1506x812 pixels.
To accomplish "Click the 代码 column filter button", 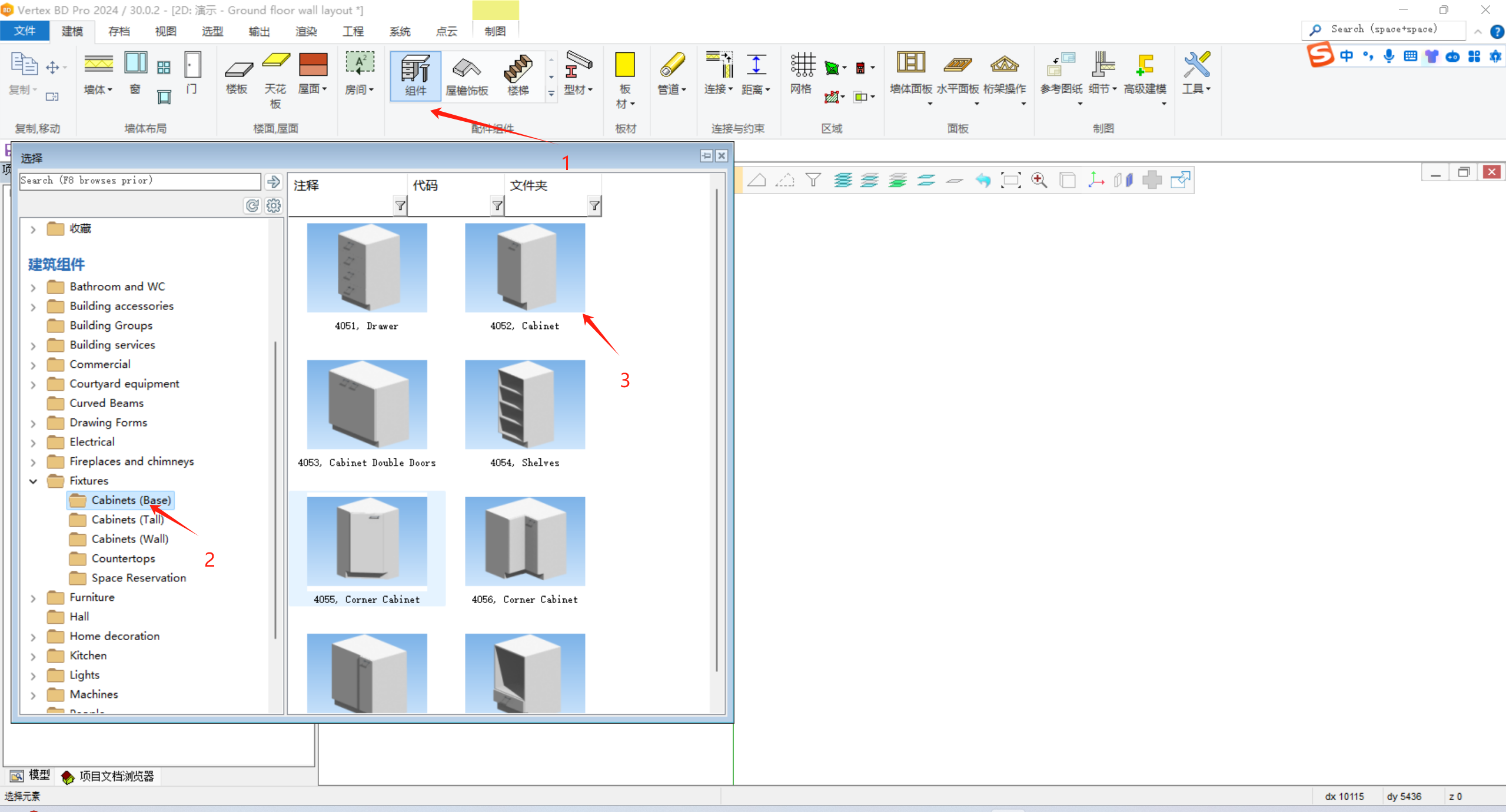I will 497,206.
